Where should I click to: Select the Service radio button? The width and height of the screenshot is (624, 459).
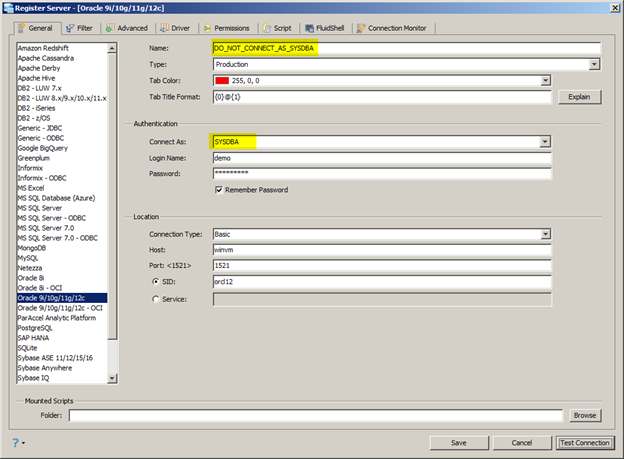click(x=156, y=299)
